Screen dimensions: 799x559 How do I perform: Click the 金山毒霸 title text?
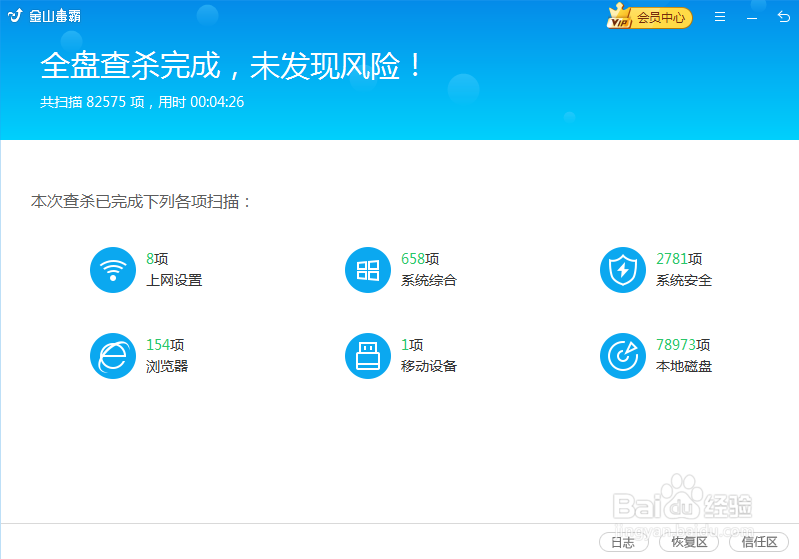pyautogui.click(x=55, y=16)
